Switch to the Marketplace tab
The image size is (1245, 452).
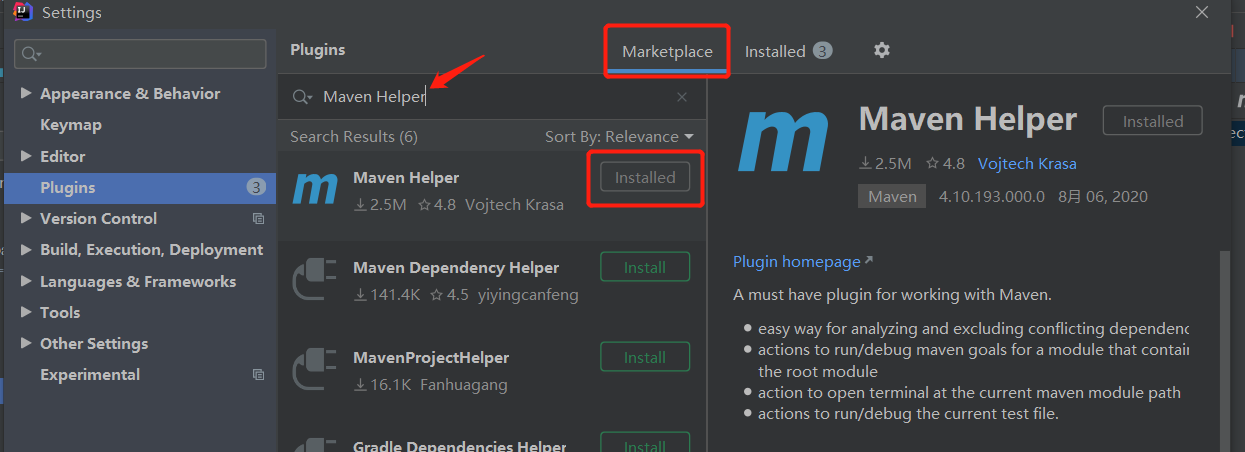[x=667, y=52]
